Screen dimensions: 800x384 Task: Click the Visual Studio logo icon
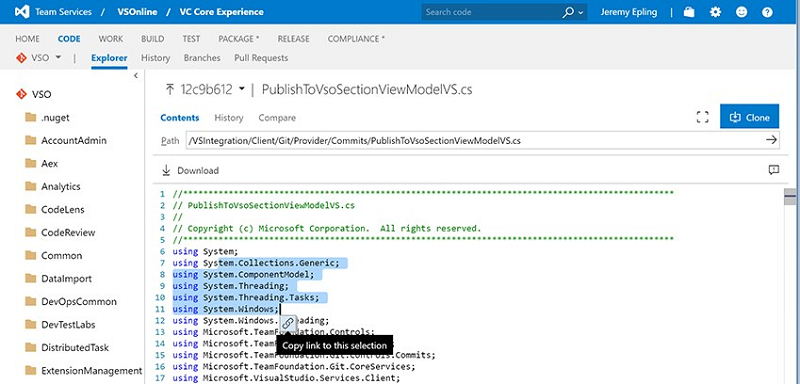pyautogui.click(x=21, y=12)
